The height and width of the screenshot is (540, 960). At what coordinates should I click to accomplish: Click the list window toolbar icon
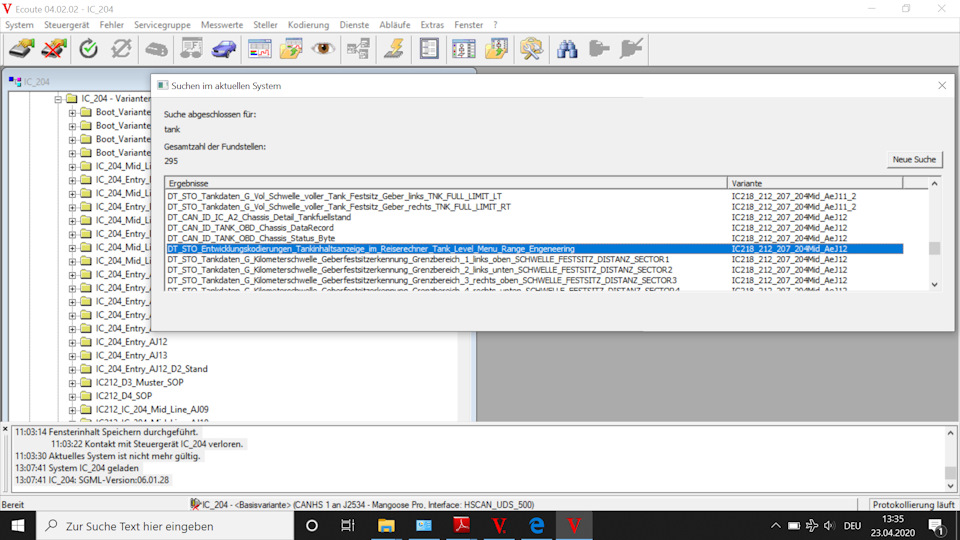click(x=429, y=48)
